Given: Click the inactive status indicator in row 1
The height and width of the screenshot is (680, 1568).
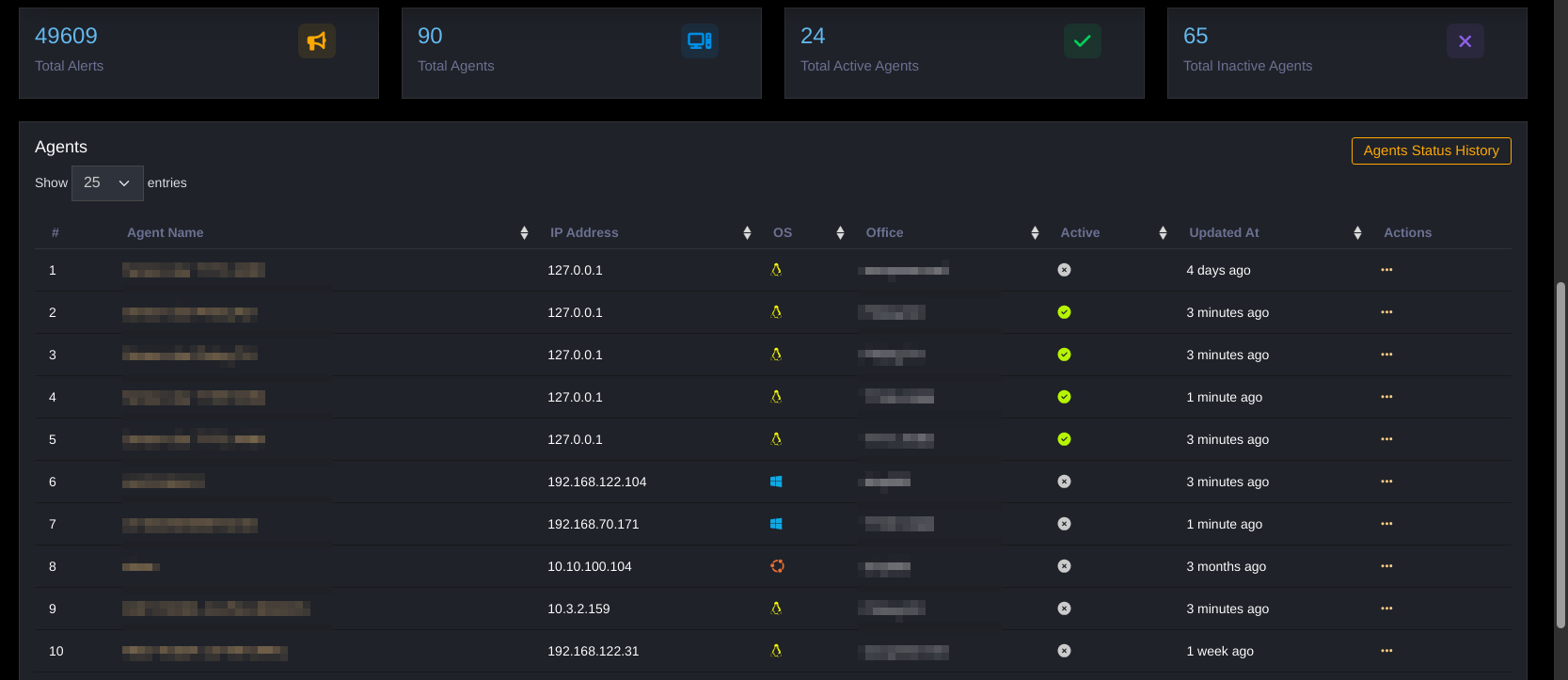Looking at the screenshot, I should coord(1064,270).
